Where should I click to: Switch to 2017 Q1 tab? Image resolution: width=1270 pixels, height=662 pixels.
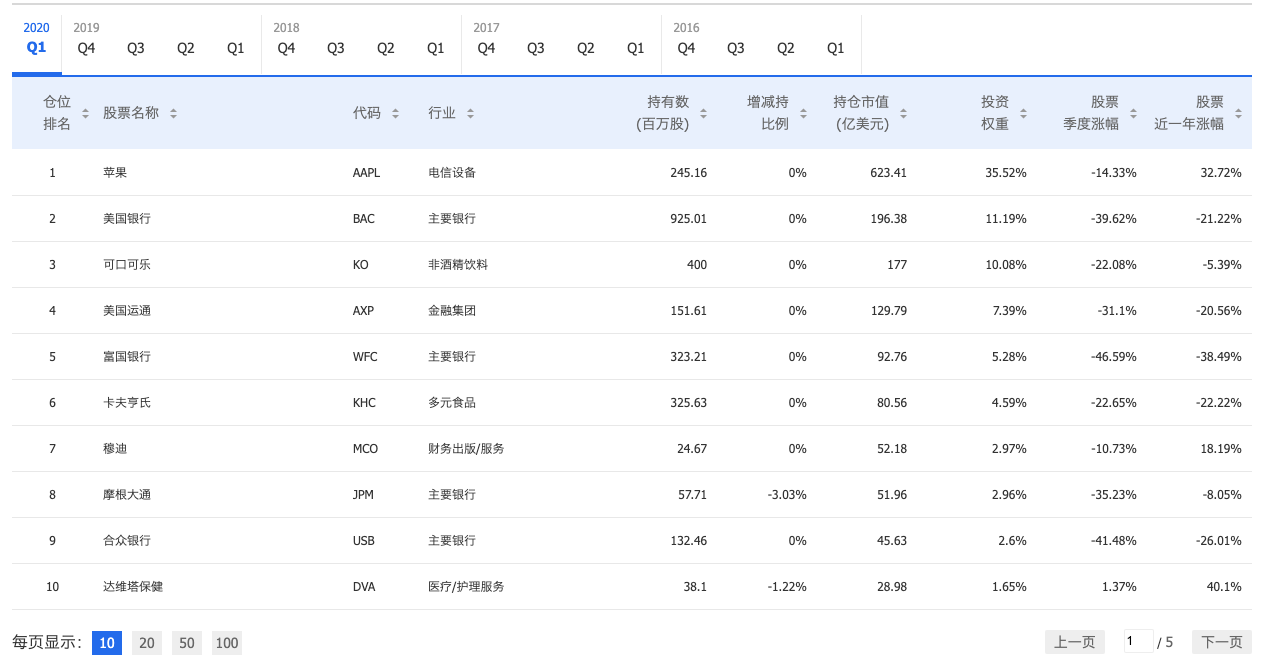click(x=636, y=48)
